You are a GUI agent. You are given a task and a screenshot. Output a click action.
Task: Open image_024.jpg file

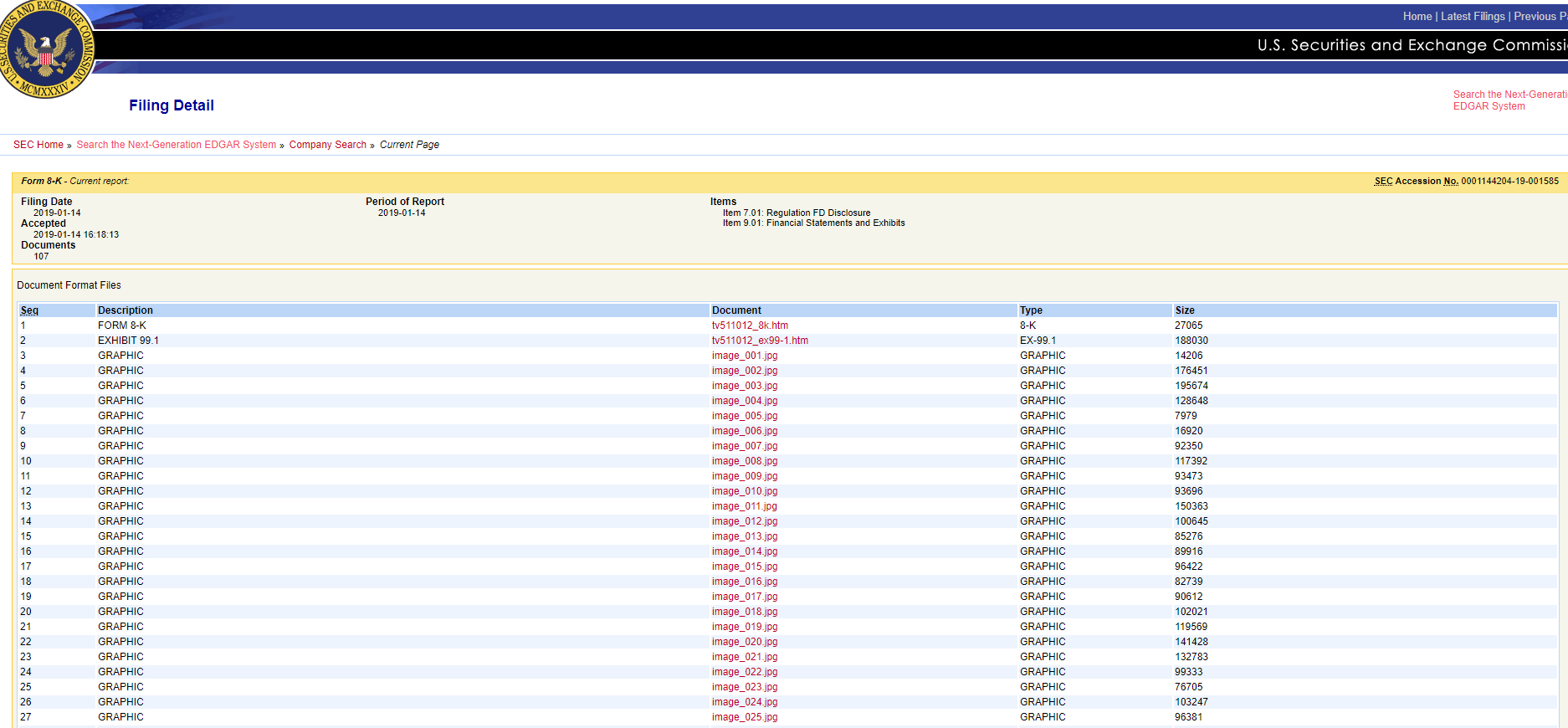[745, 702]
